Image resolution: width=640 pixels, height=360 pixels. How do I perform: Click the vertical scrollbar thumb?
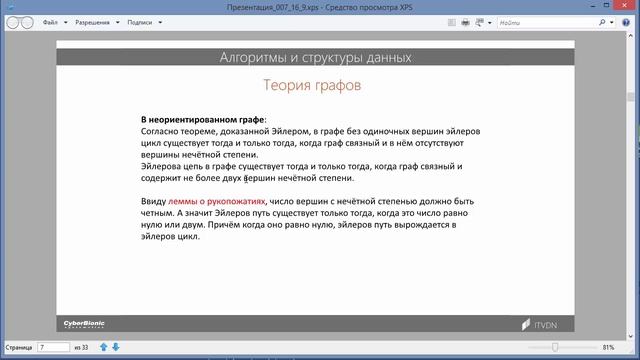pos(631,97)
